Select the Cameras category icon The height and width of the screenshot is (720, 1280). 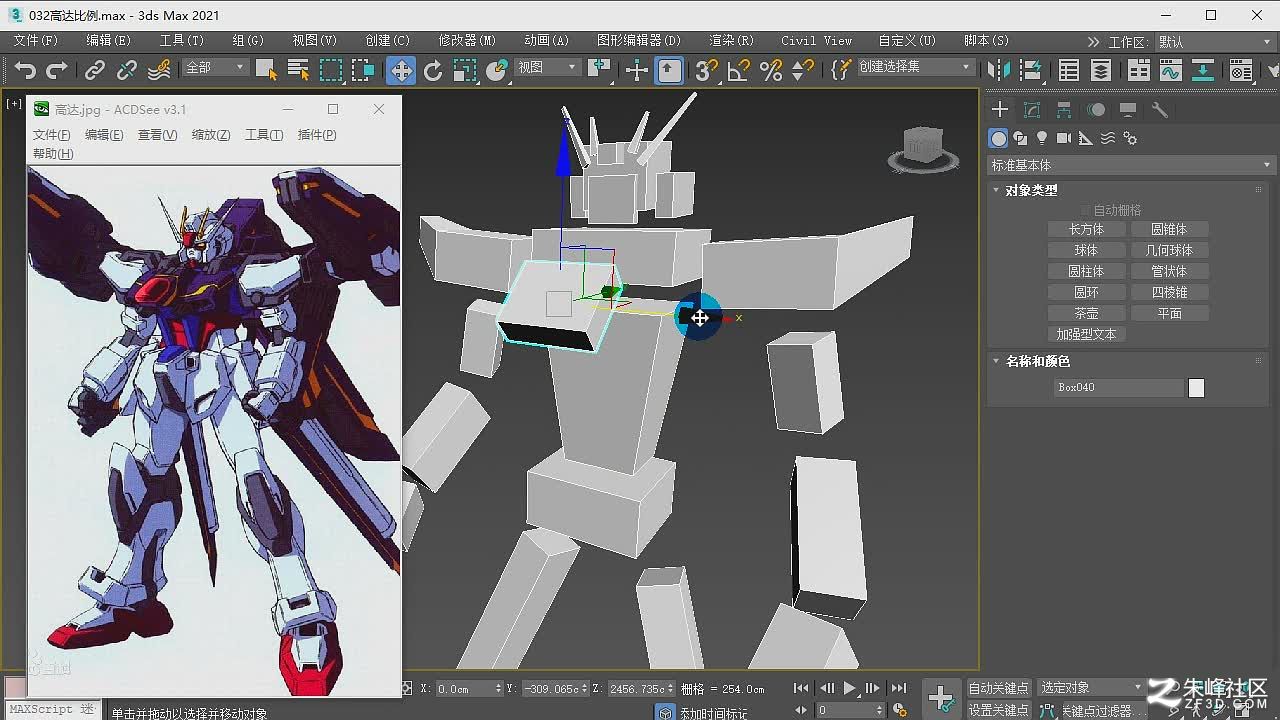1064,138
